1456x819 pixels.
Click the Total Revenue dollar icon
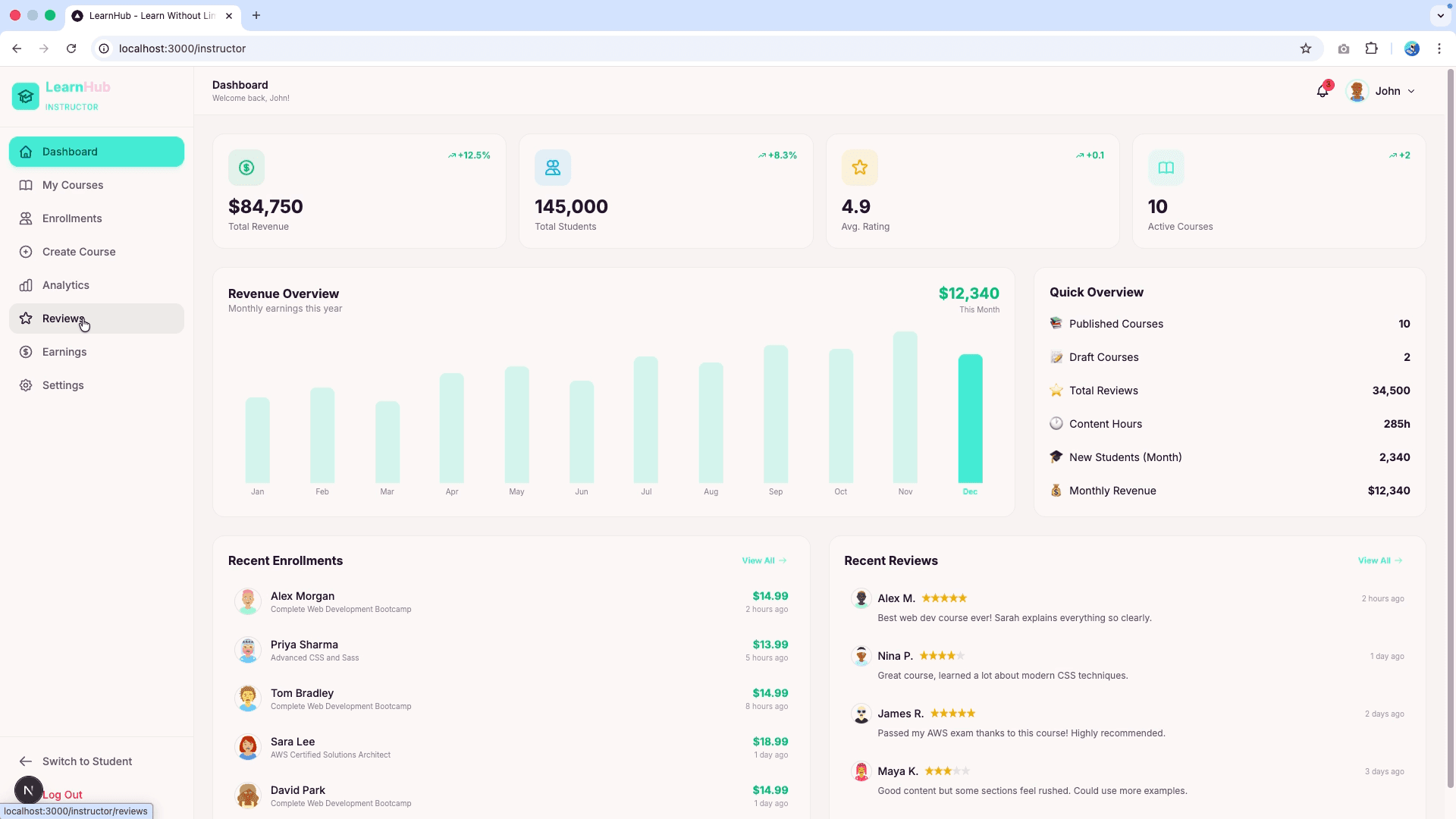point(246,168)
